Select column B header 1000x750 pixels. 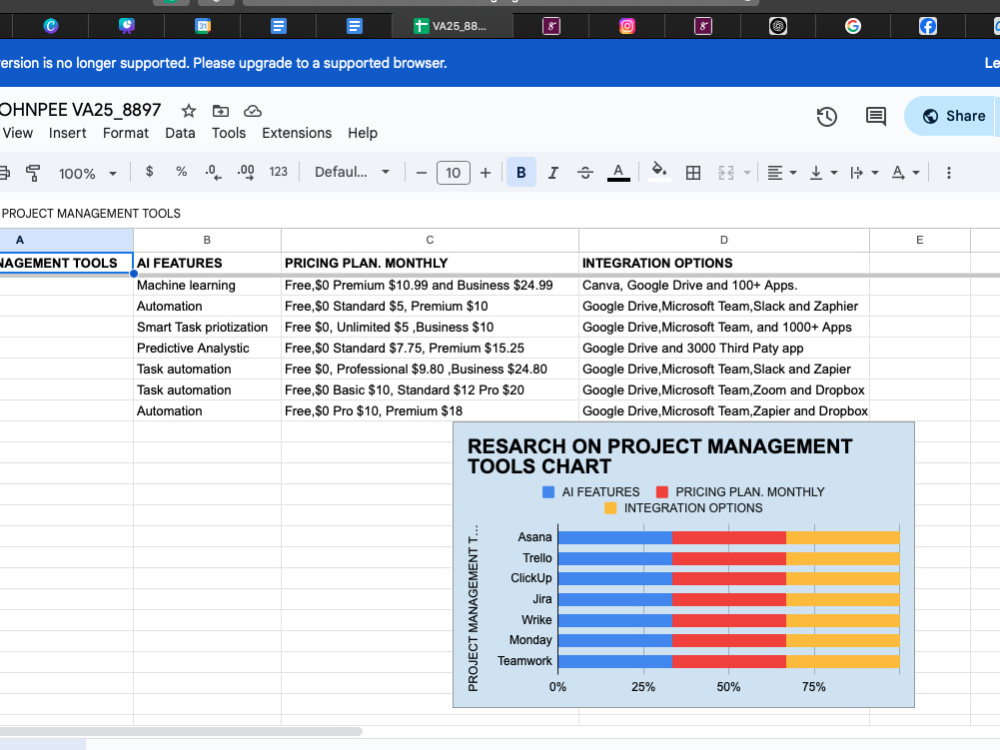(207, 240)
